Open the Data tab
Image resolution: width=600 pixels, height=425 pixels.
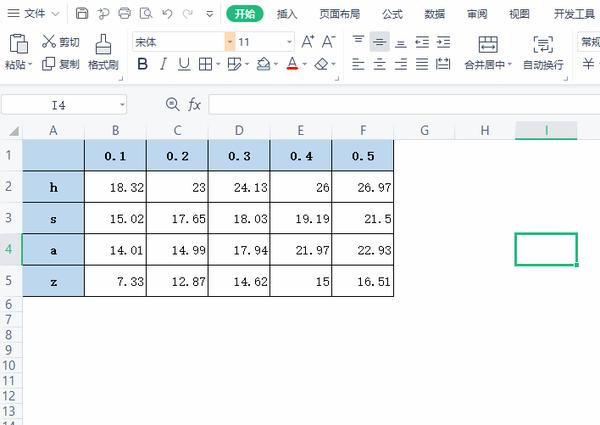click(x=435, y=14)
